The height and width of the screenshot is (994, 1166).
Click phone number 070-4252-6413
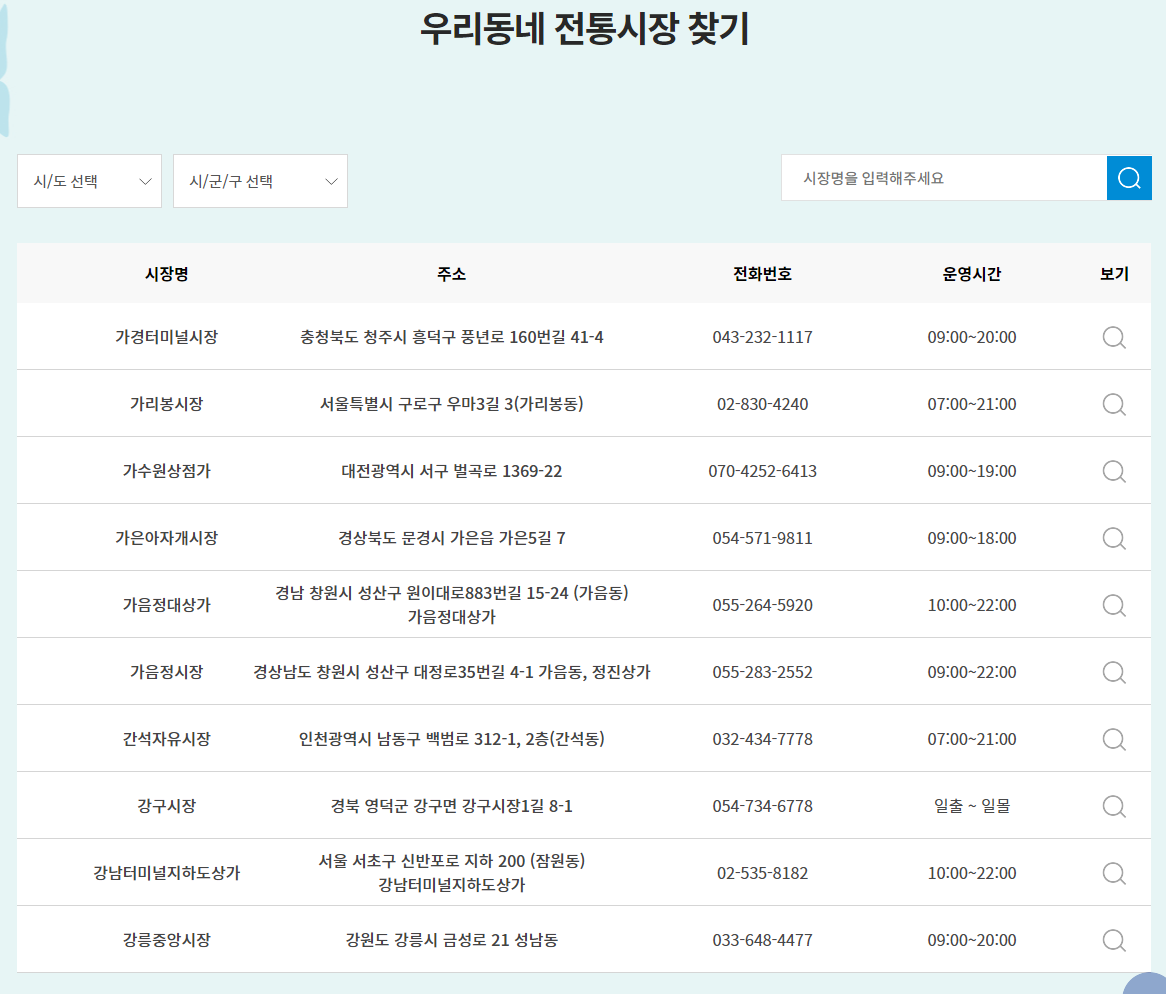[x=762, y=471]
